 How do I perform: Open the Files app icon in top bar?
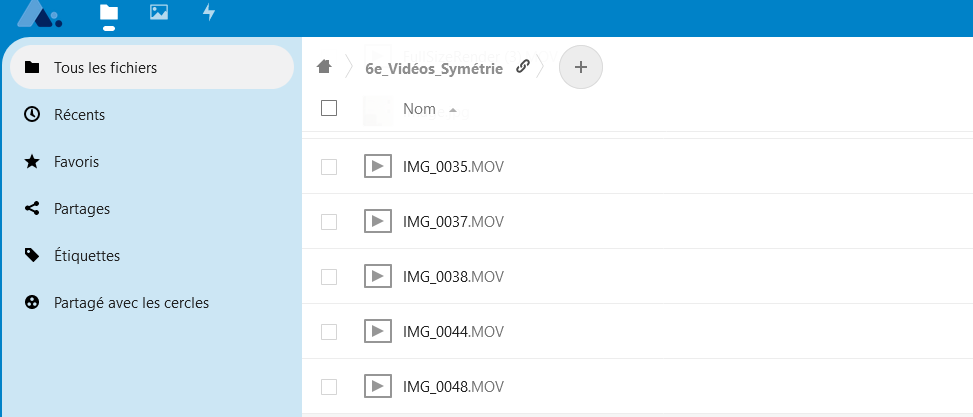tap(109, 13)
